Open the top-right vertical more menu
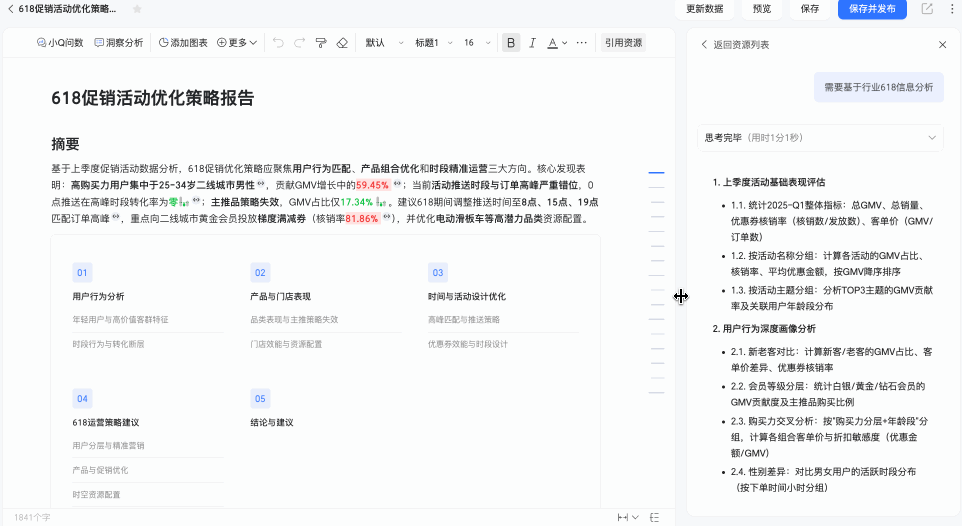Screen dimensions: 962x526 [x=952, y=9]
